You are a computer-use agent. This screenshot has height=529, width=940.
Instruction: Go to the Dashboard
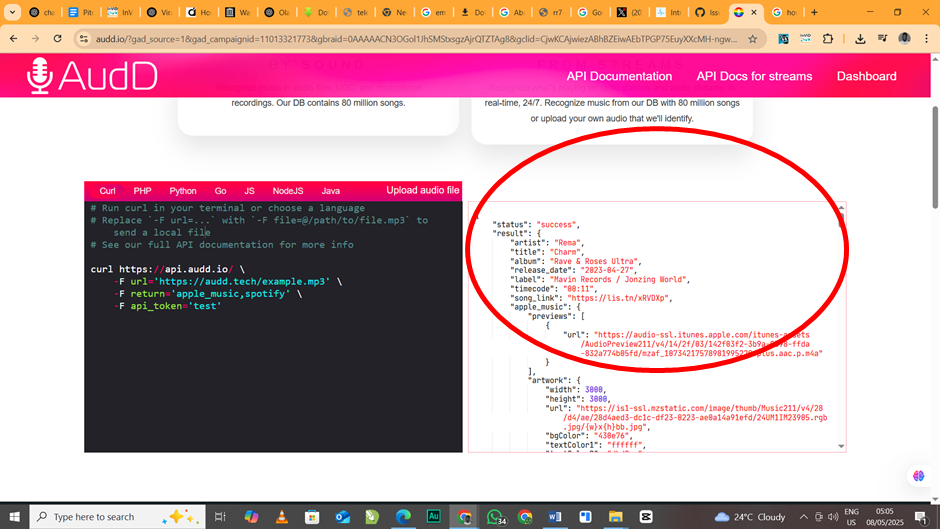(x=866, y=76)
